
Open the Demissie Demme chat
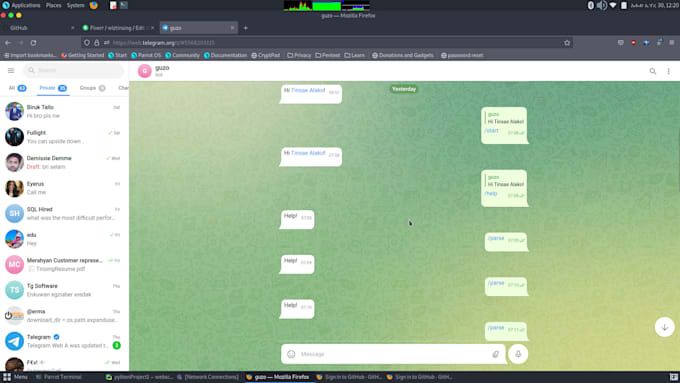[x=64, y=163]
